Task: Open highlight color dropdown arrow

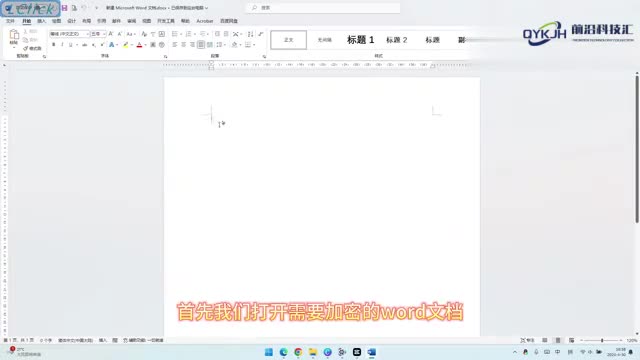Action: [x=132, y=44]
